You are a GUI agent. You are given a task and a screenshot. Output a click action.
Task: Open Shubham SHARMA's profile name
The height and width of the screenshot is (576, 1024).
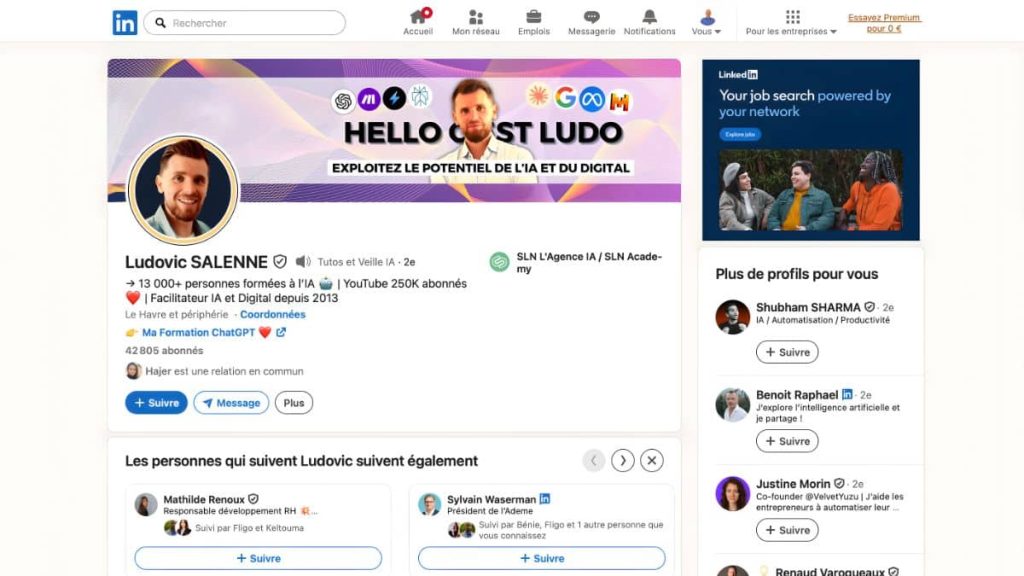(x=808, y=308)
